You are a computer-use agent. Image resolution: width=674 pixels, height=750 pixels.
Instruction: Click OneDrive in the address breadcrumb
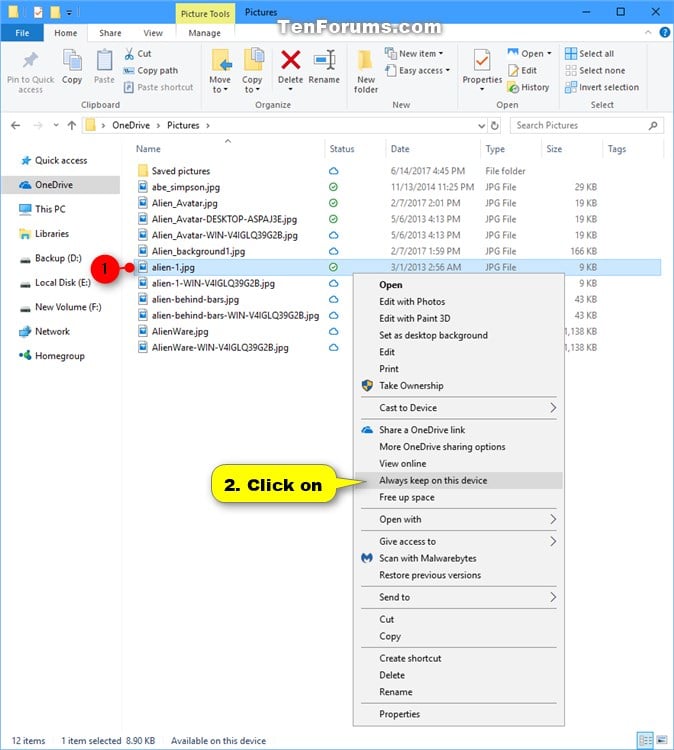131,125
